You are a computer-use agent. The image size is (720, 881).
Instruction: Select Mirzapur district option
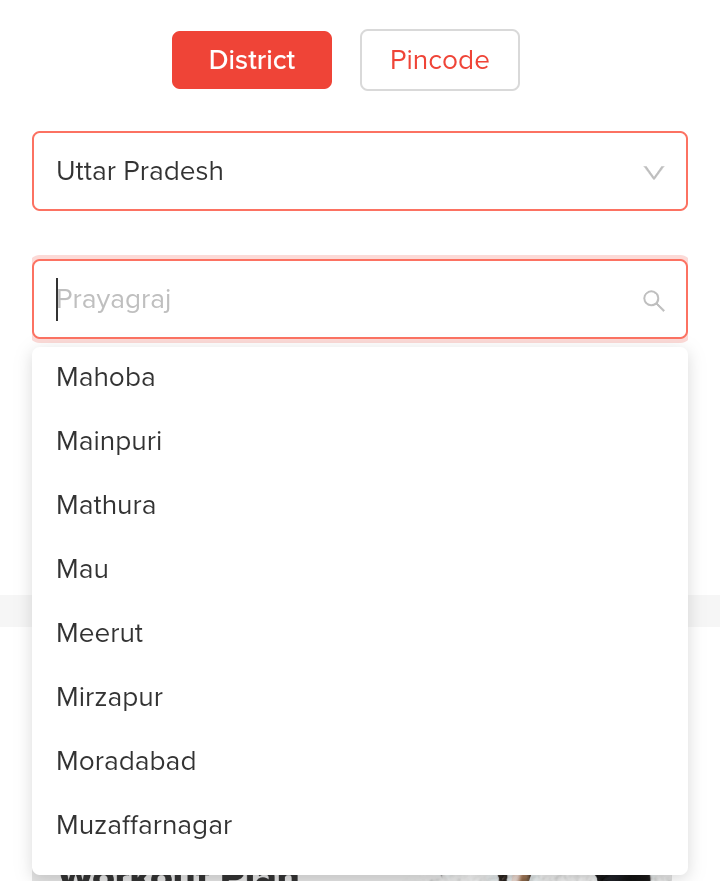(x=110, y=697)
